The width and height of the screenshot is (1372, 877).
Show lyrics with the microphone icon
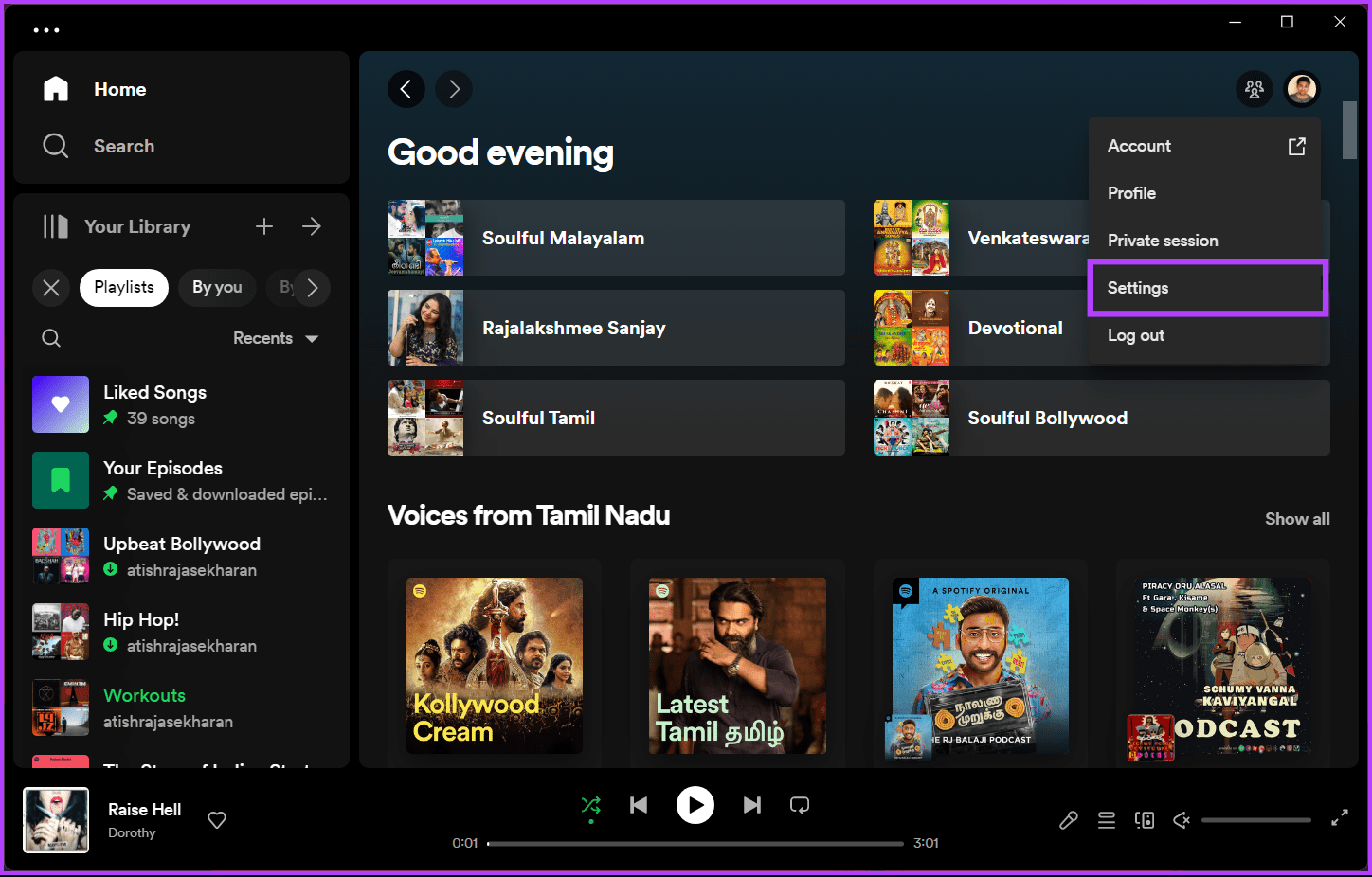[x=1069, y=820]
